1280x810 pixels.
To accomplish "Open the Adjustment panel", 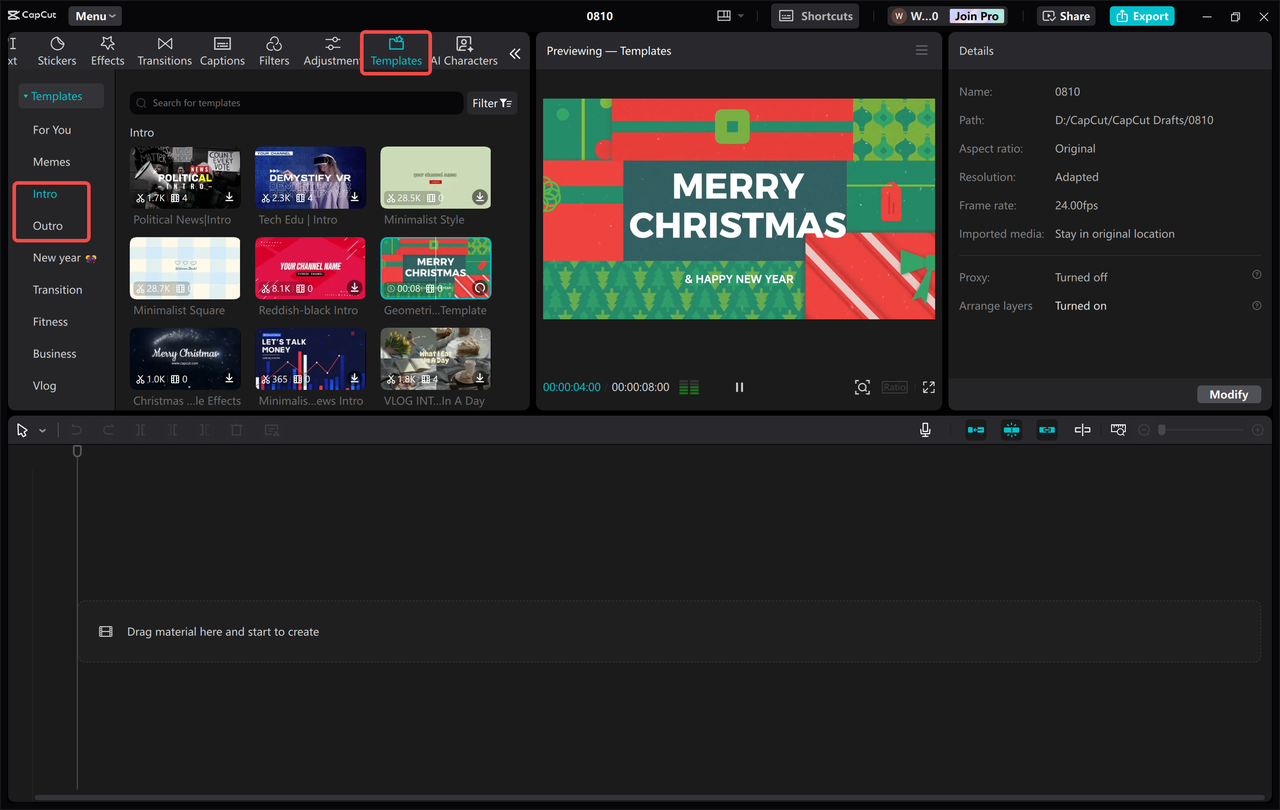I will click(x=330, y=50).
